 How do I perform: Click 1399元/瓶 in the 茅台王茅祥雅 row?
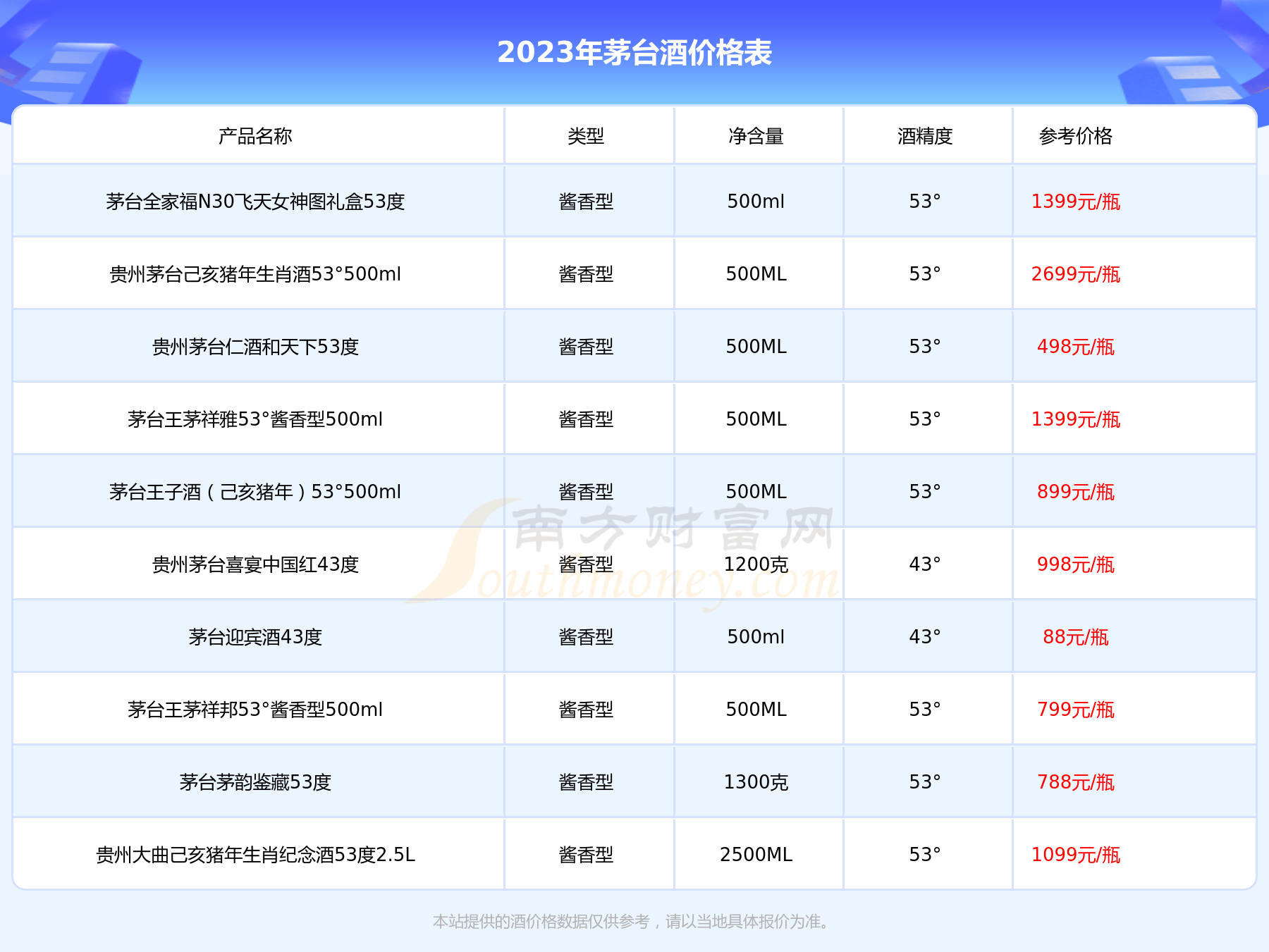[x=1075, y=419]
